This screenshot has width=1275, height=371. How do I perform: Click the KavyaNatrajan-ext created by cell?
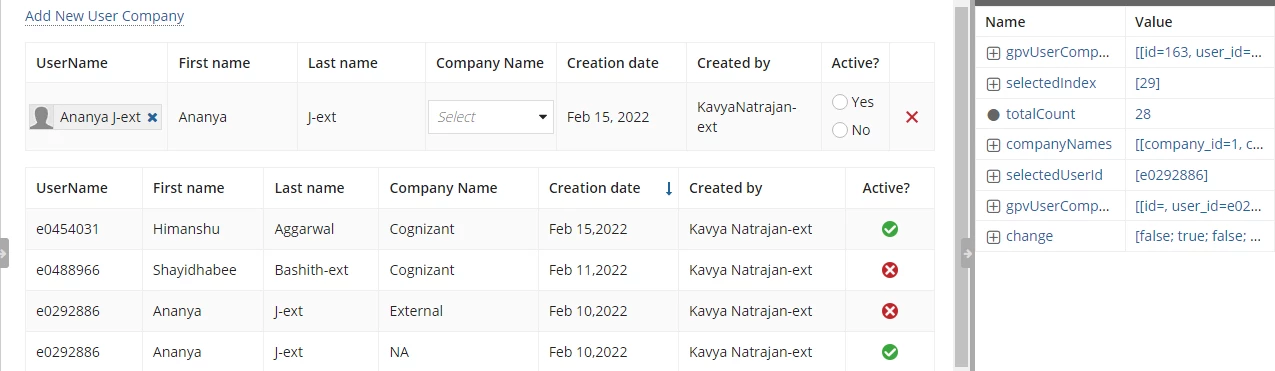pyautogui.click(x=747, y=117)
